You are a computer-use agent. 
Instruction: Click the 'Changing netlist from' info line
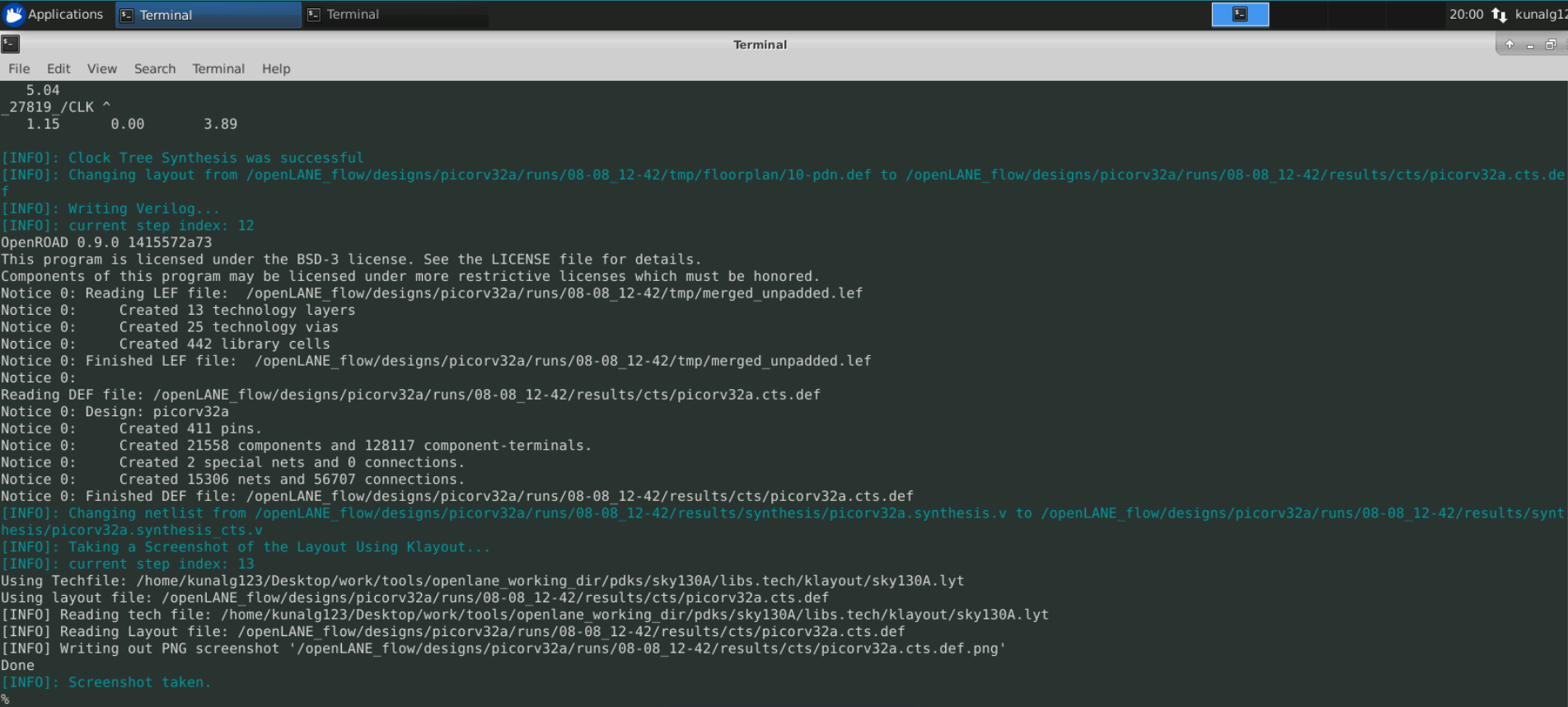(x=783, y=521)
